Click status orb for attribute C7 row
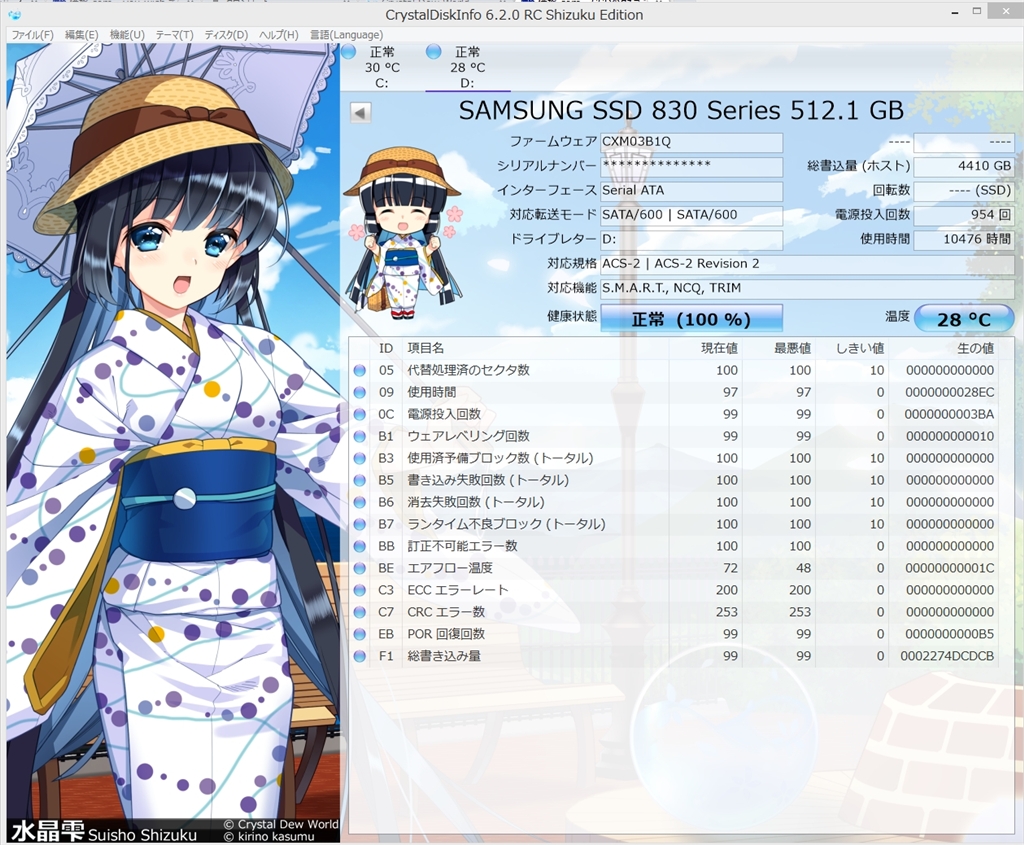1024x845 pixels. pos(359,612)
